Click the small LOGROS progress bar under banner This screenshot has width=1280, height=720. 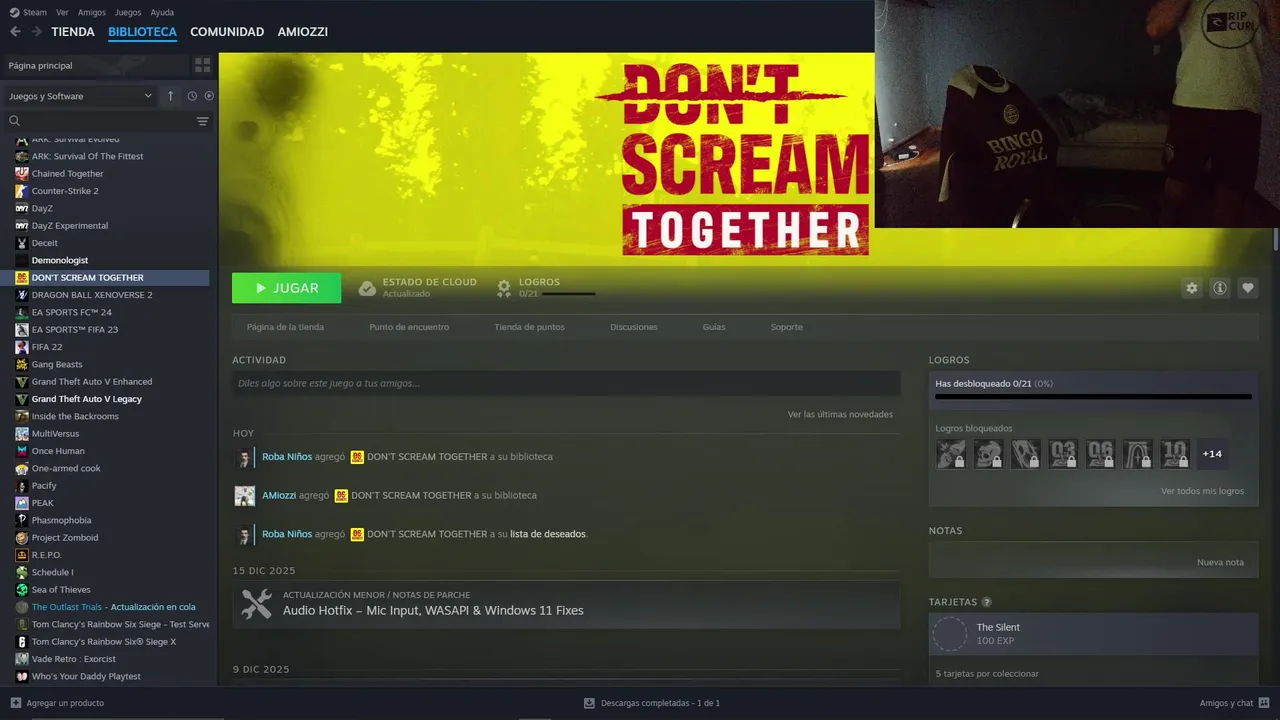pyautogui.click(x=568, y=294)
